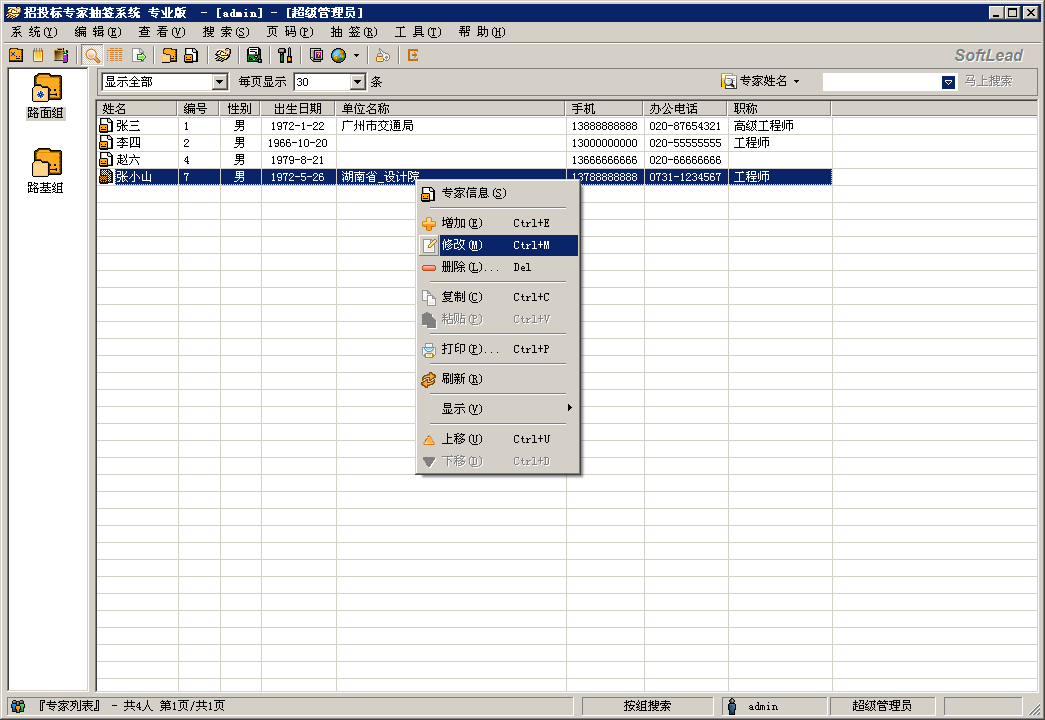Click the magnifier search toolbar icon
Image resolution: width=1045 pixels, height=720 pixels.
pos(92,55)
